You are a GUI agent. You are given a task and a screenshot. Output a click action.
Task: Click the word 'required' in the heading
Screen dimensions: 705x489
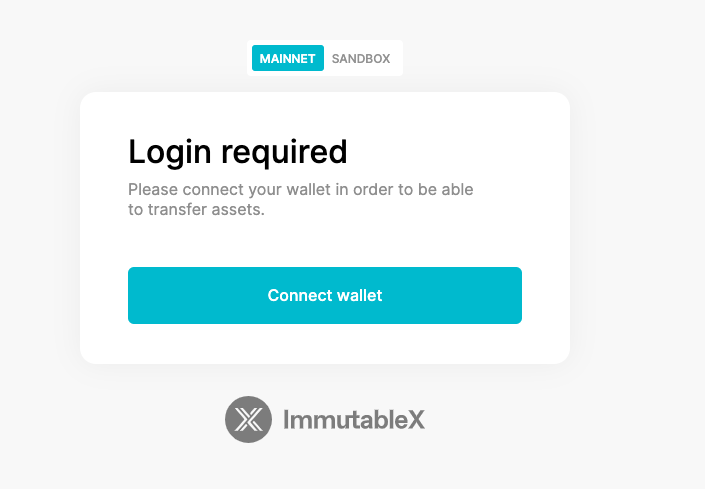[x=284, y=153]
